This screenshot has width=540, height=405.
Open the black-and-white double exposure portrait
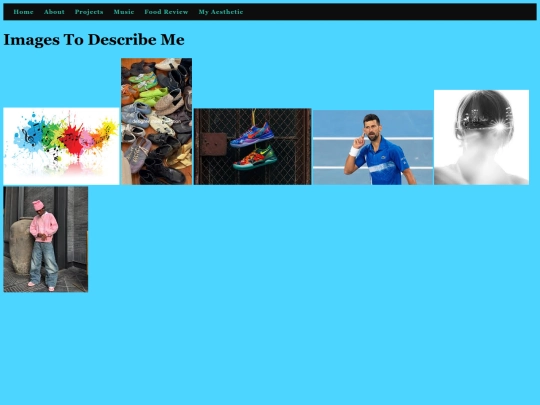[481, 137]
